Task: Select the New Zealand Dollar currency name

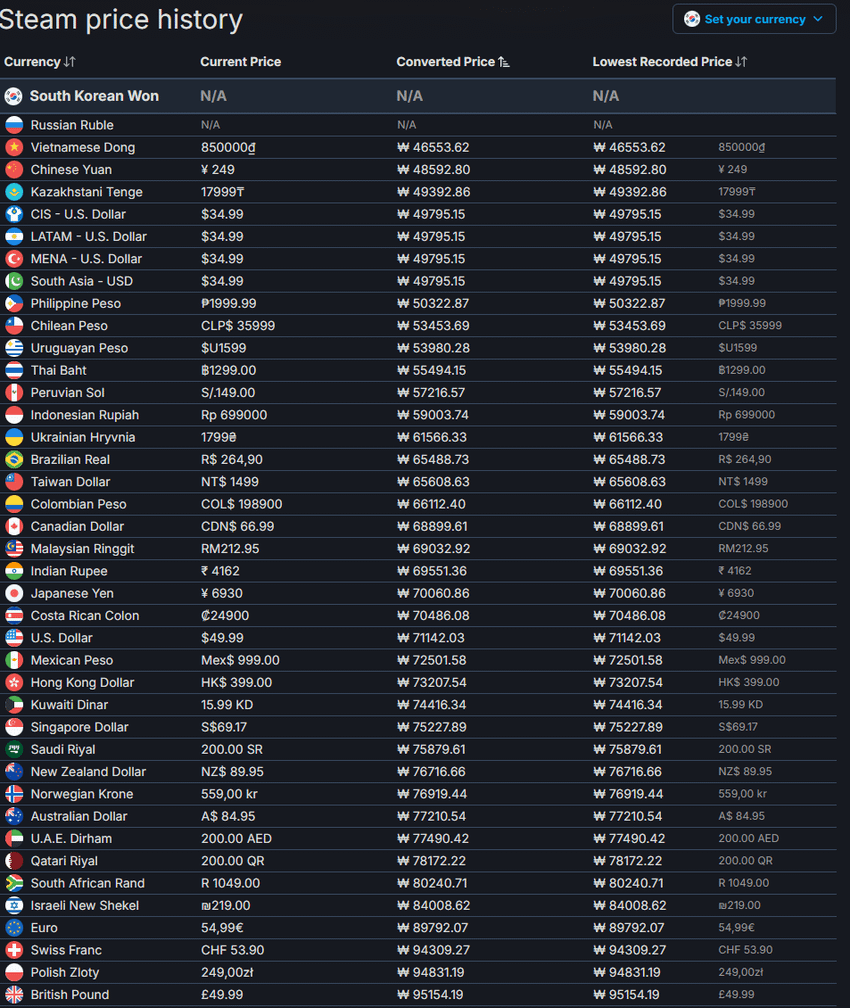Action: [x=88, y=771]
